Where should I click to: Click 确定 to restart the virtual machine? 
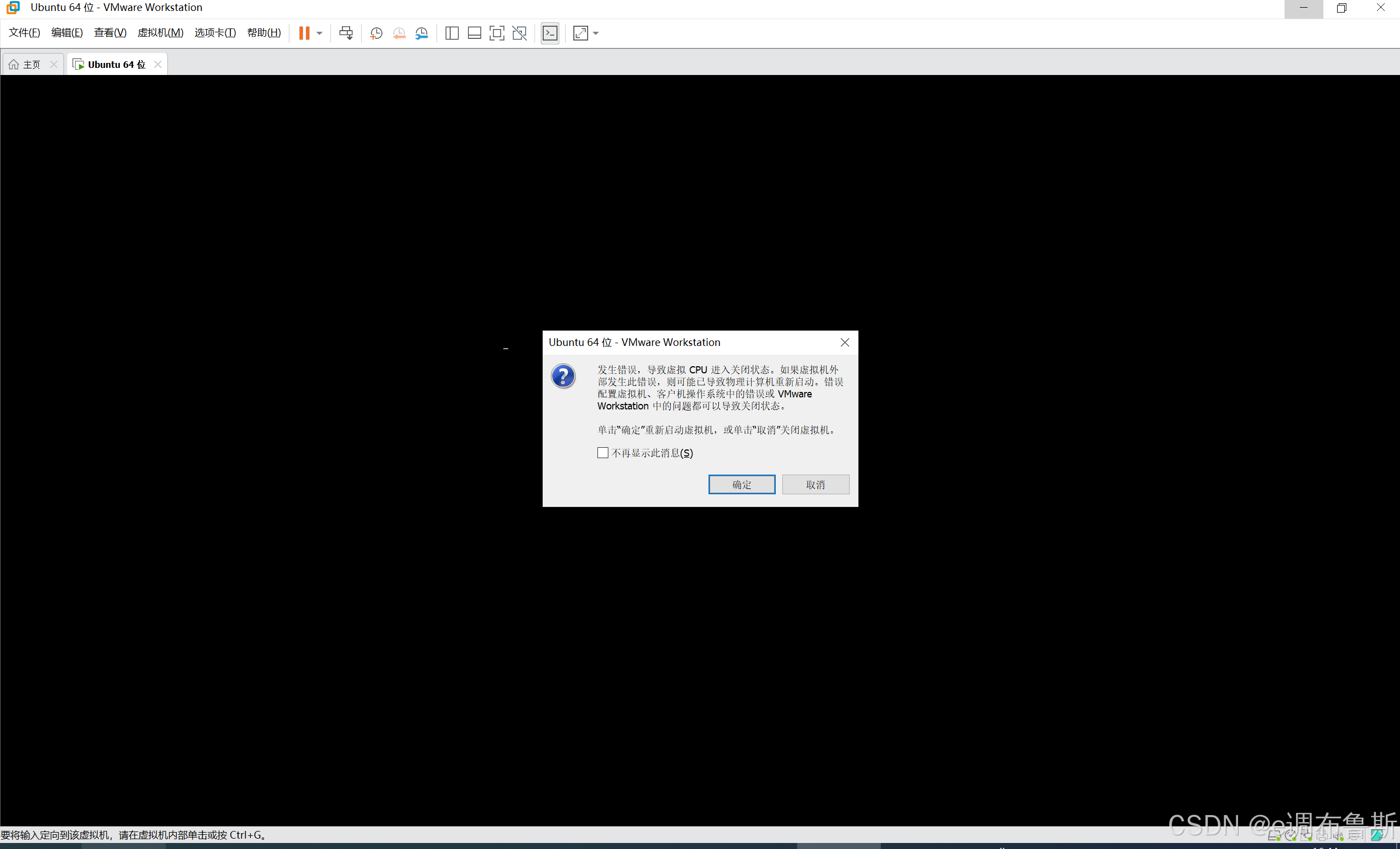pos(741,484)
